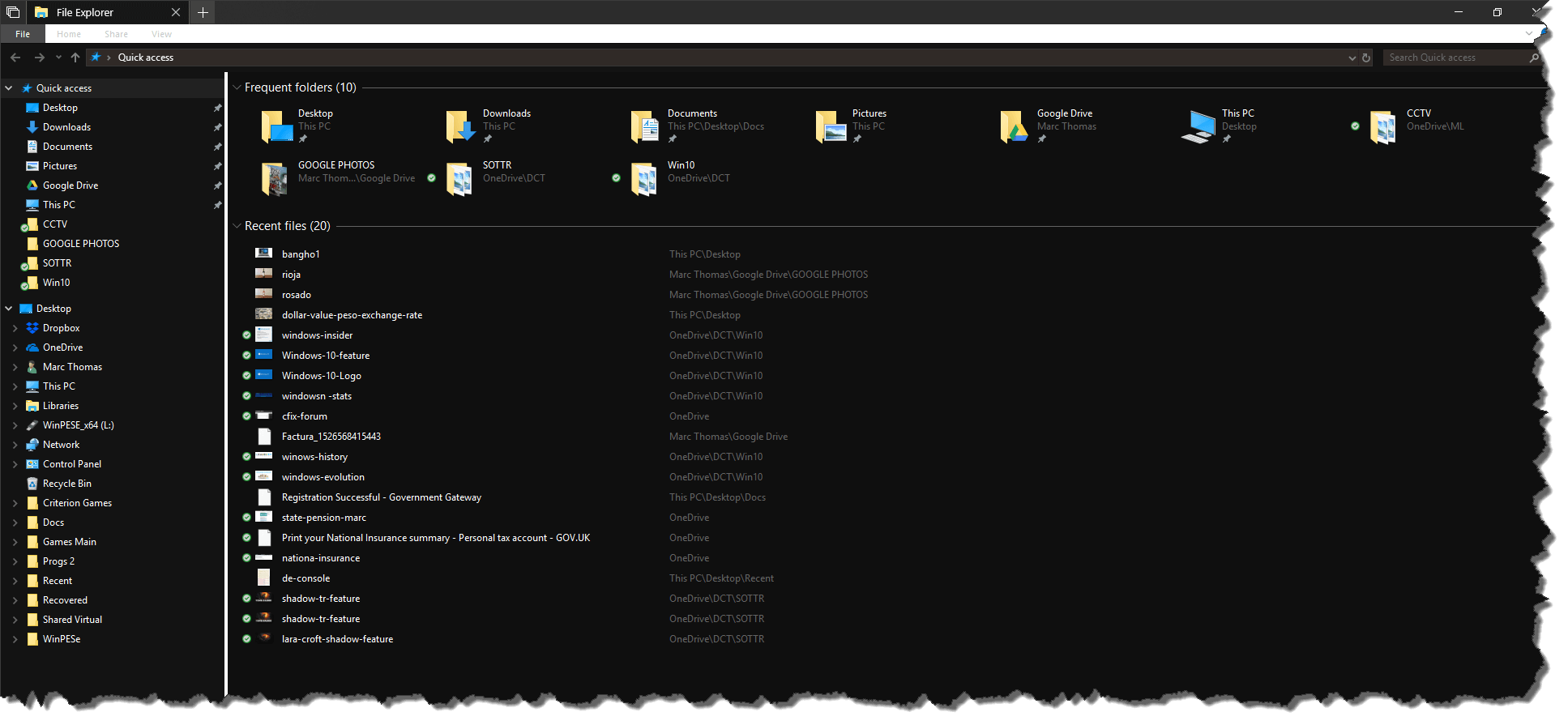Add a new tab with plus button
The width and height of the screenshot is (1568, 725).
coord(203,12)
